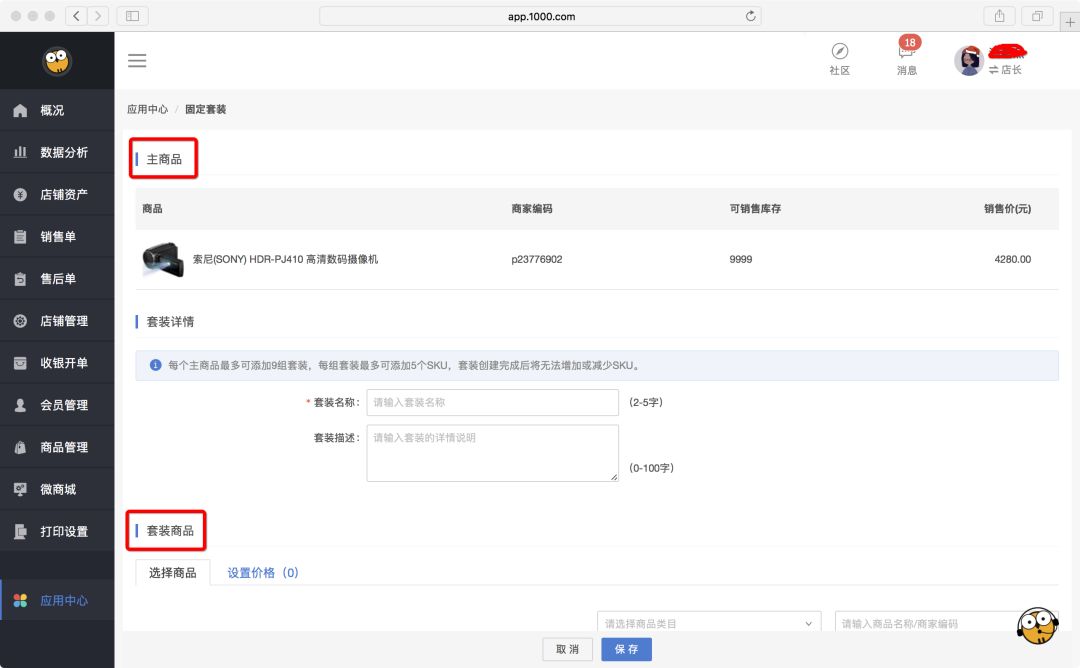Click the 套装名称 input field
This screenshot has width=1080, height=668.
[492, 402]
